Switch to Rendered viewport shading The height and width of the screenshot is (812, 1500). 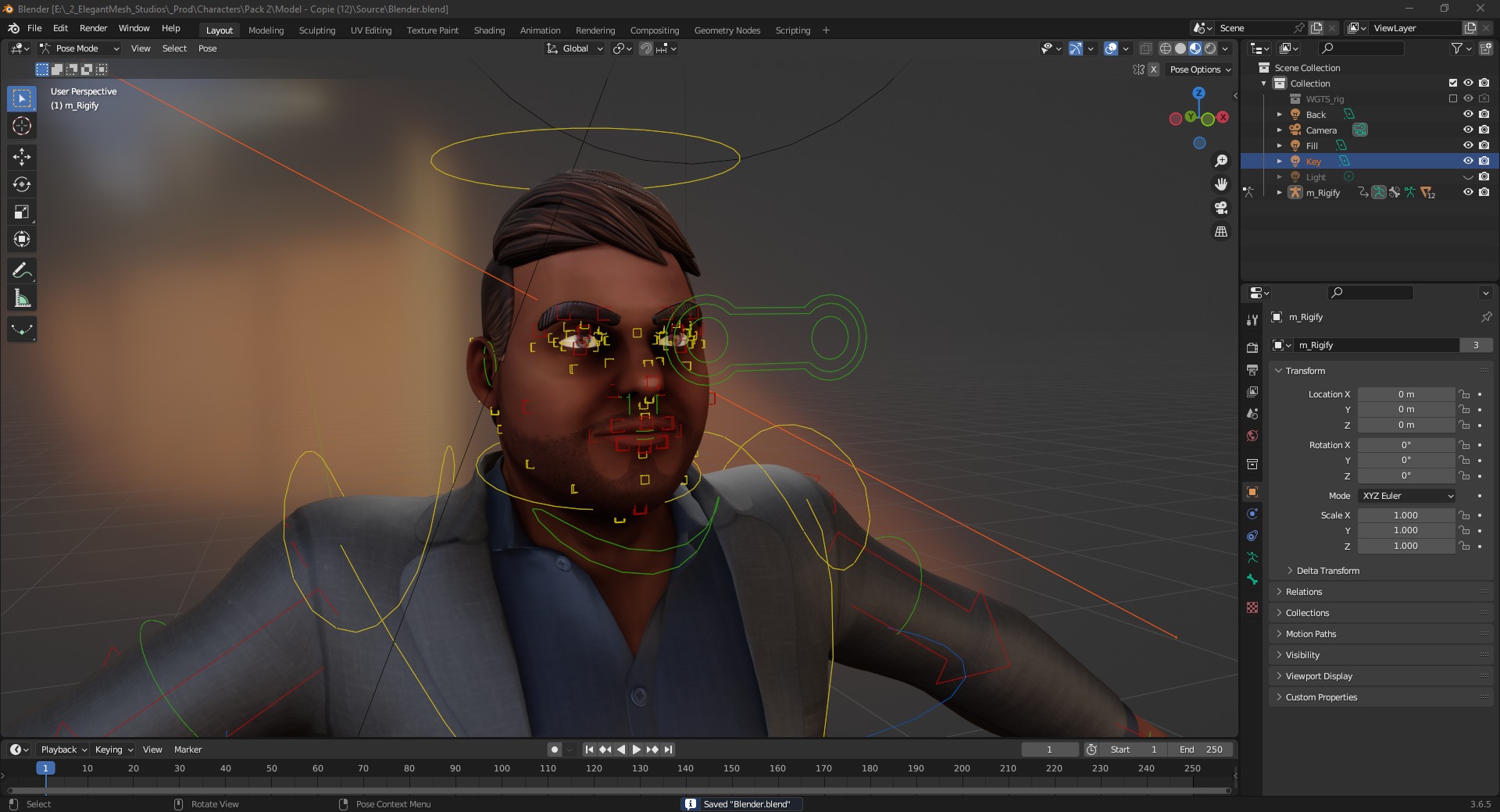pyautogui.click(x=1210, y=48)
